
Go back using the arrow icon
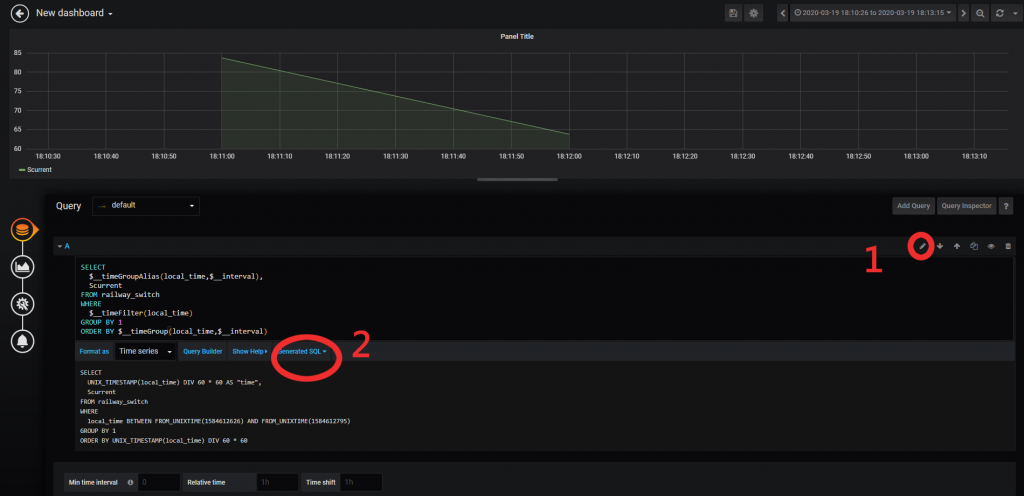[x=20, y=13]
